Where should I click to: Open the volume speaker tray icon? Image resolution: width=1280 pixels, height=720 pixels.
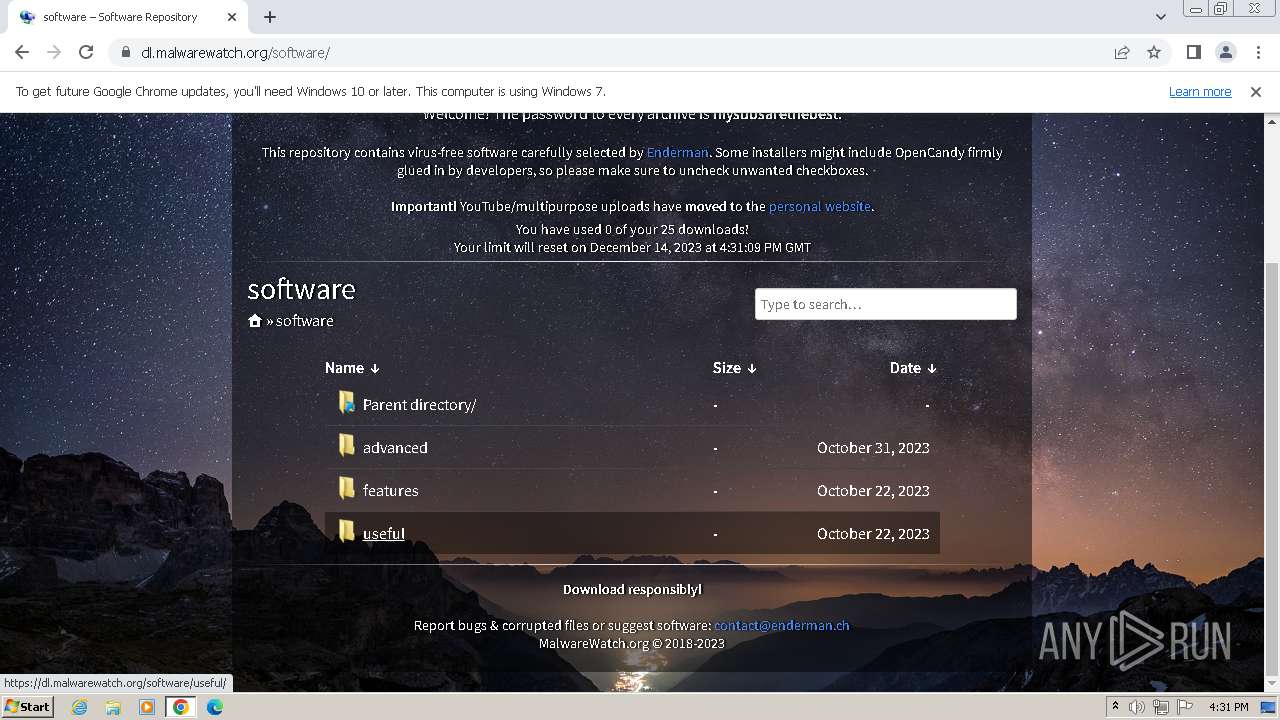[1137, 707]
